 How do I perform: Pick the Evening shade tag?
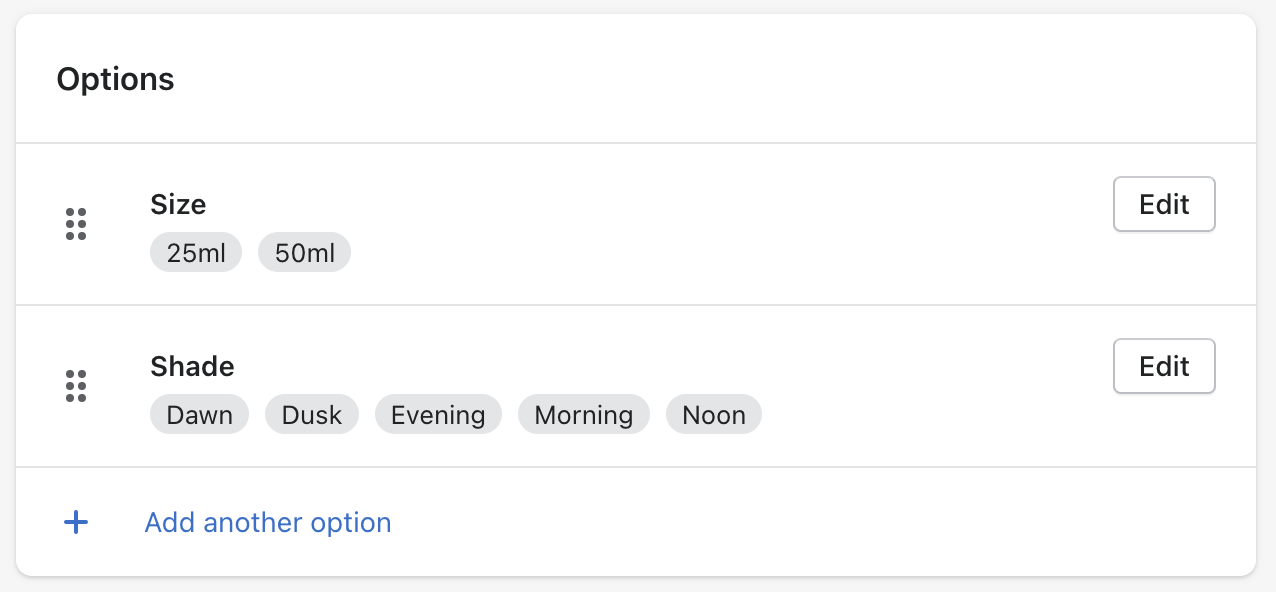438,415
